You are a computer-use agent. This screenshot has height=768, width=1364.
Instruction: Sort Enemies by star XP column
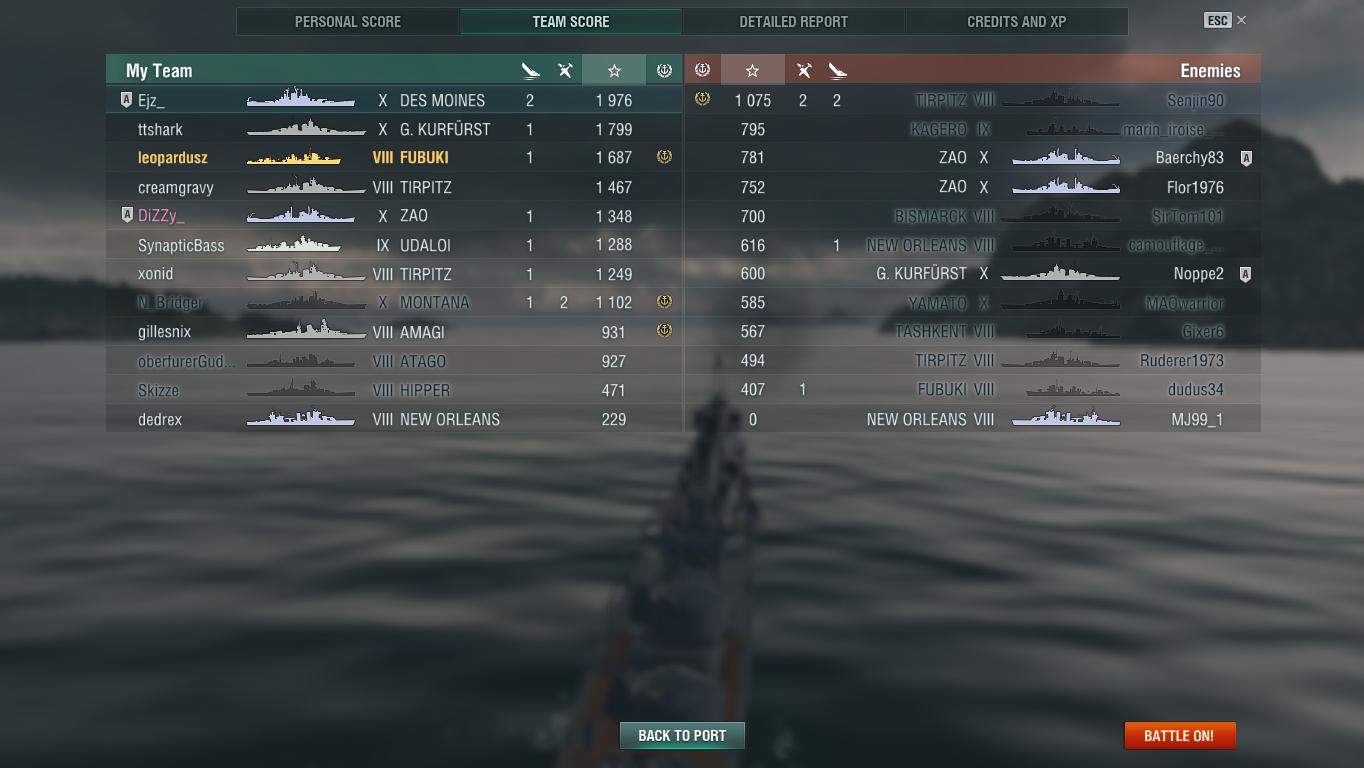click(x=752, y=70)
